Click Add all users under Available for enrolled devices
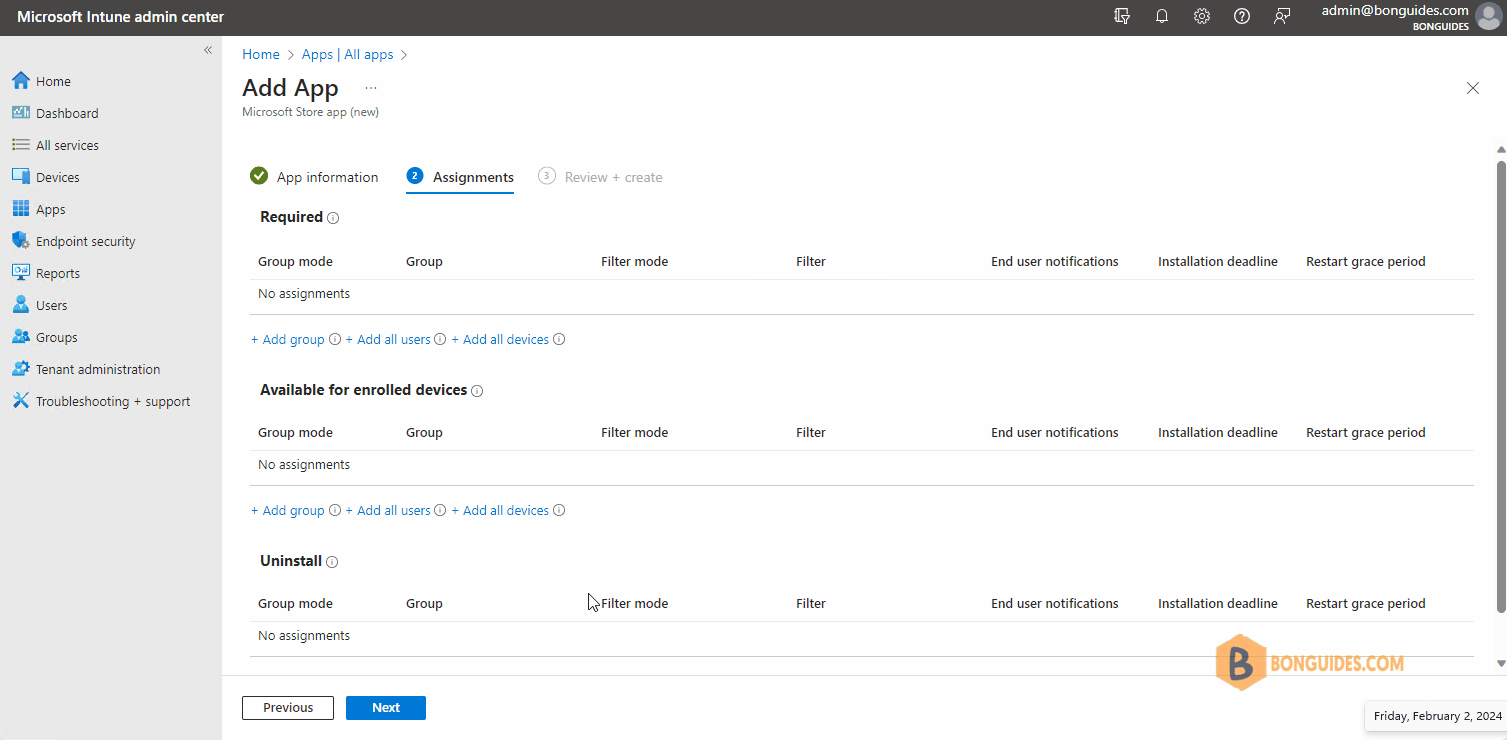 (x=388, y=510)
